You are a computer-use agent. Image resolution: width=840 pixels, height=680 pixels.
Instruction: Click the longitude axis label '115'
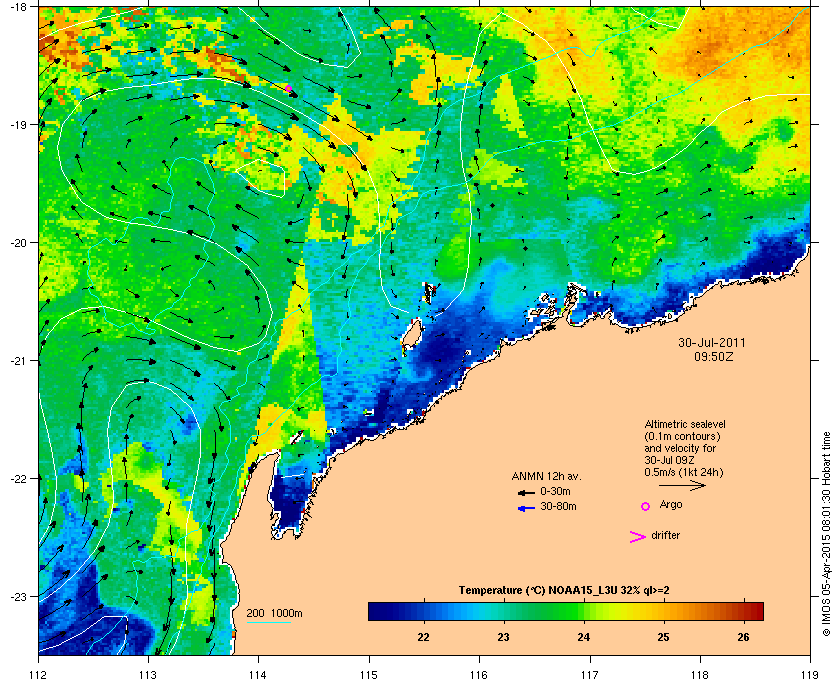coord(369,674)
